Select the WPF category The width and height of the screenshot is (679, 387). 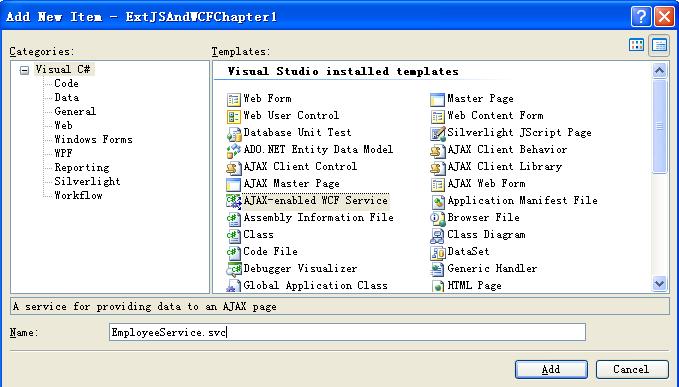click(63, 153)
